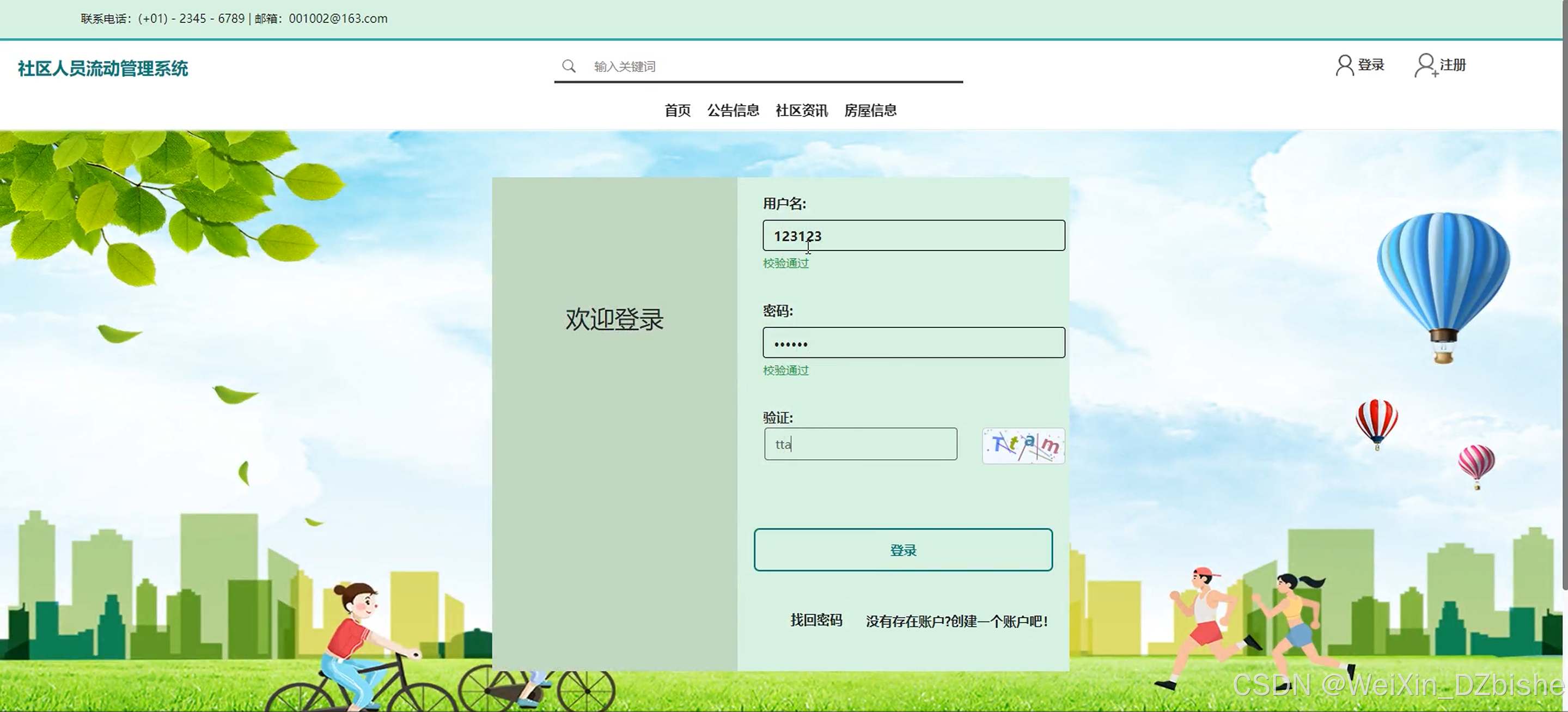Open the 房屋信息 menu item
The image size is (1568, 712).
click(x=870, y=110)
